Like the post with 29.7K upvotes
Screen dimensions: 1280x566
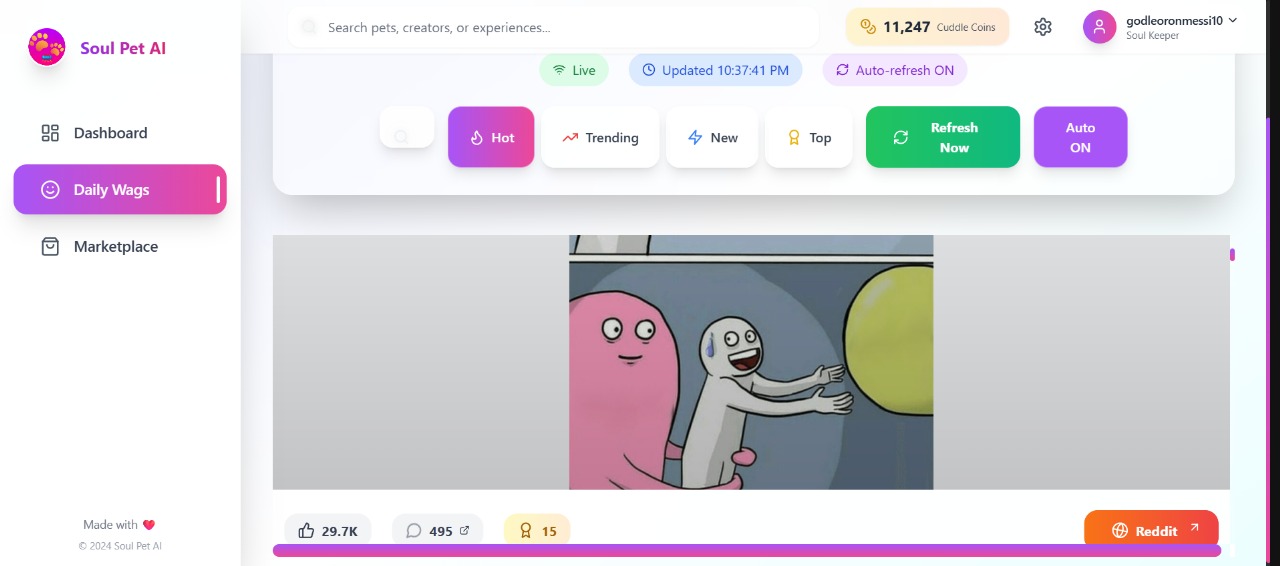point(327,531)
